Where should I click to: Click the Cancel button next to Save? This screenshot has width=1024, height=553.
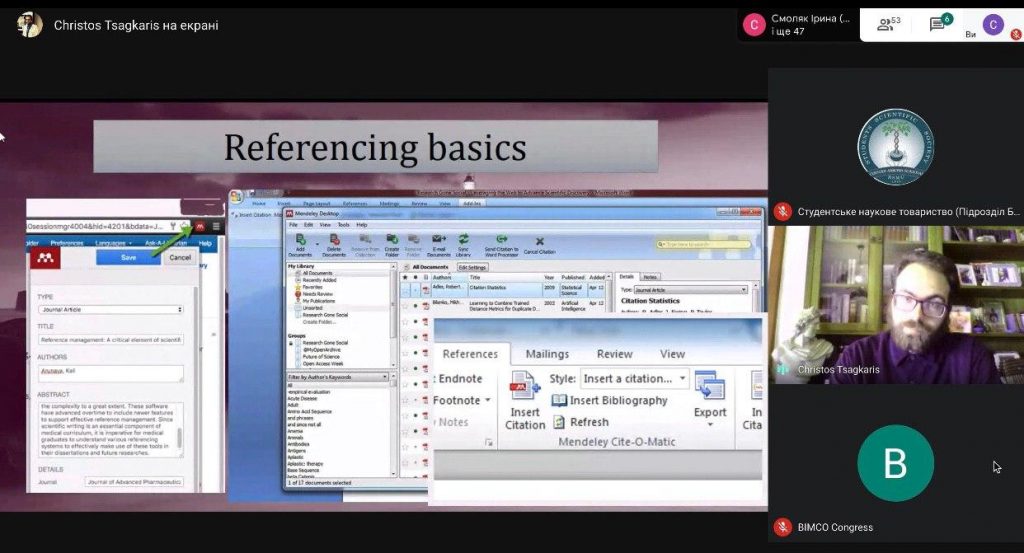coord(180,257)
